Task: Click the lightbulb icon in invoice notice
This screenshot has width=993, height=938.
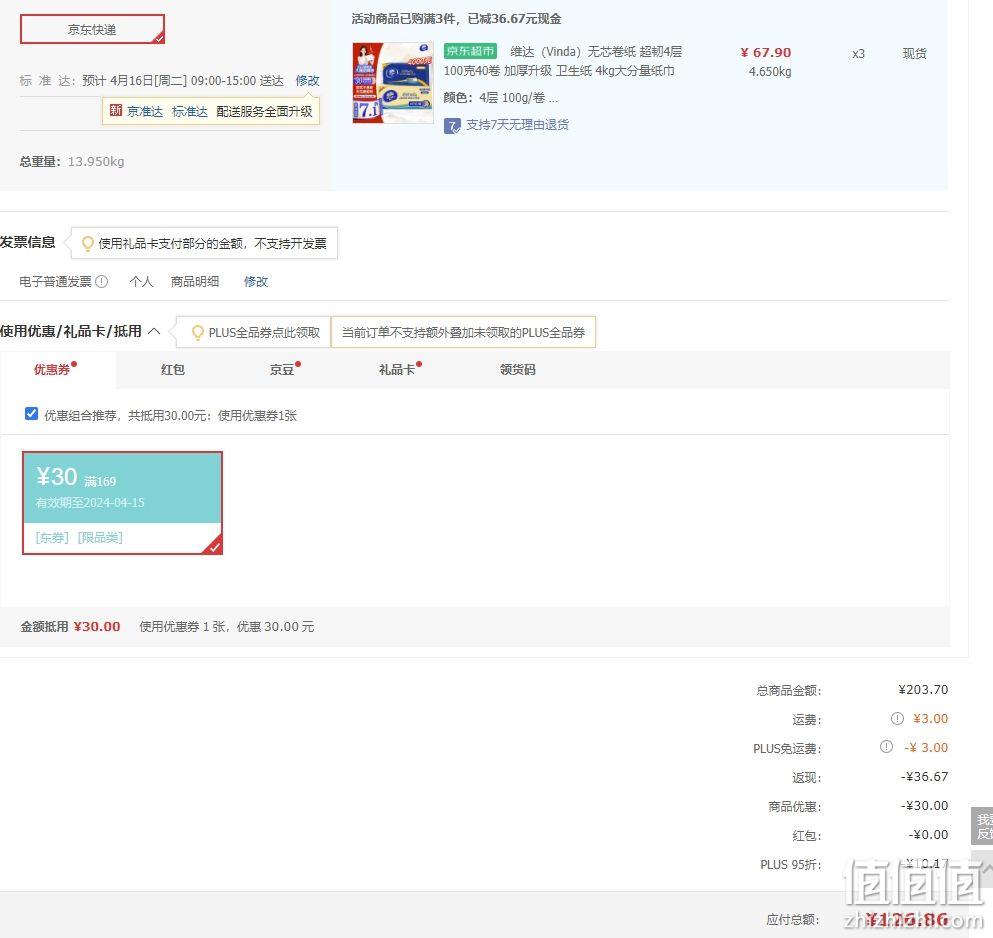Action: tap(88, 243)
